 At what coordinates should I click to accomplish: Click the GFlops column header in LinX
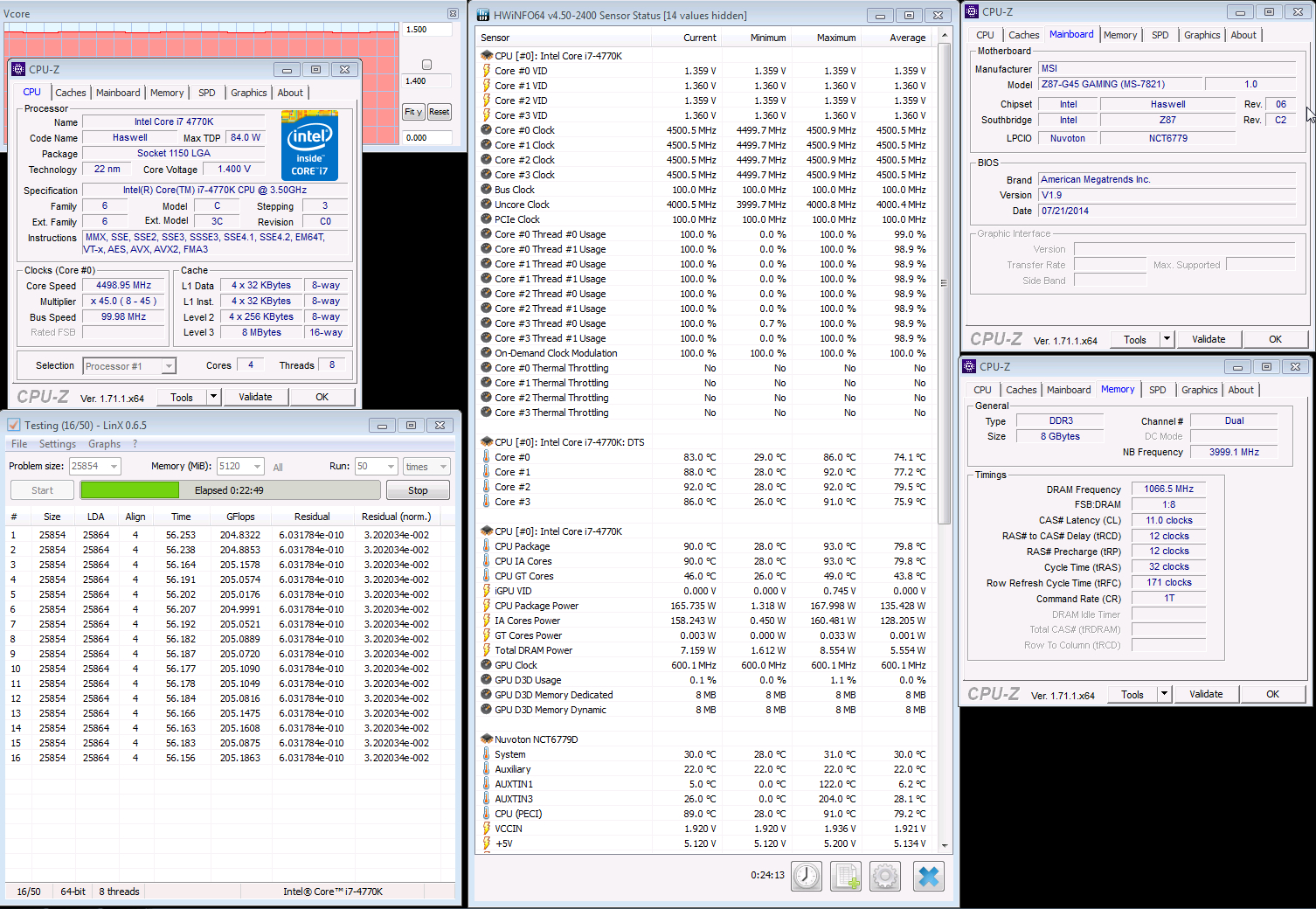pos(240,517)
